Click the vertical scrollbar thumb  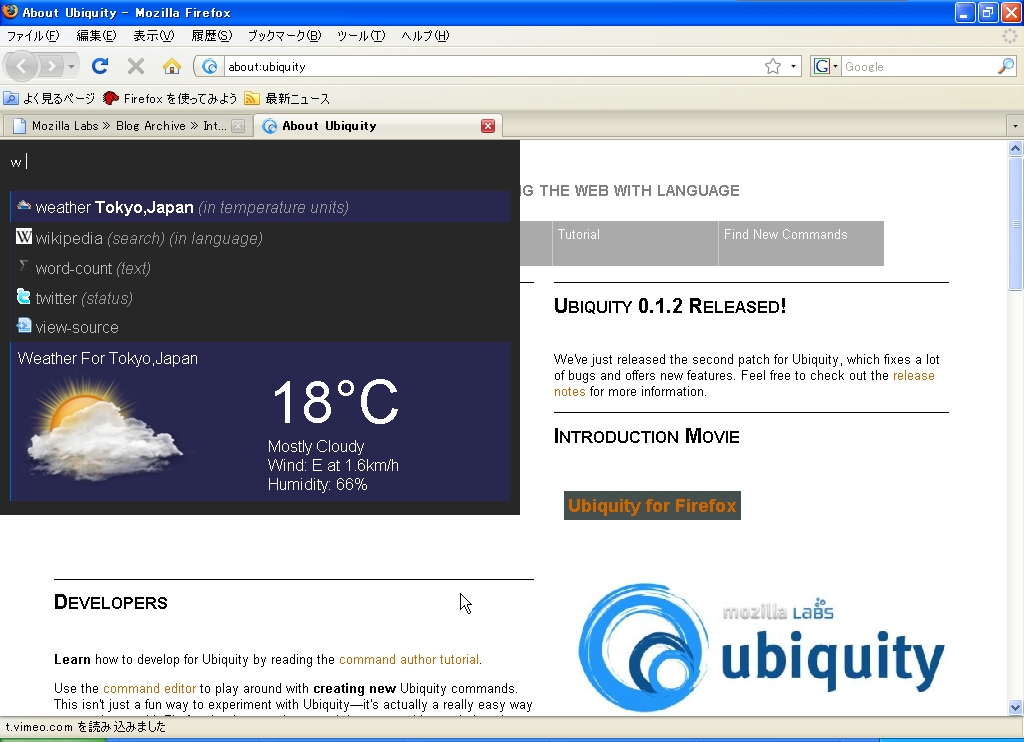pyautogui.click(x=1015, y=223)
